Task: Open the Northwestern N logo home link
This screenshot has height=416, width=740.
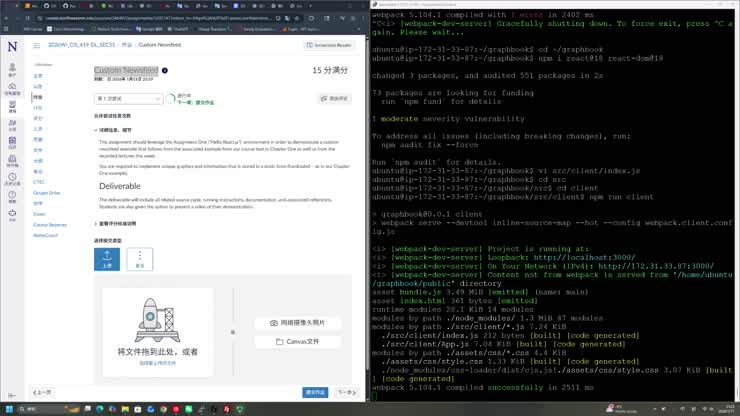Action: 12,46
